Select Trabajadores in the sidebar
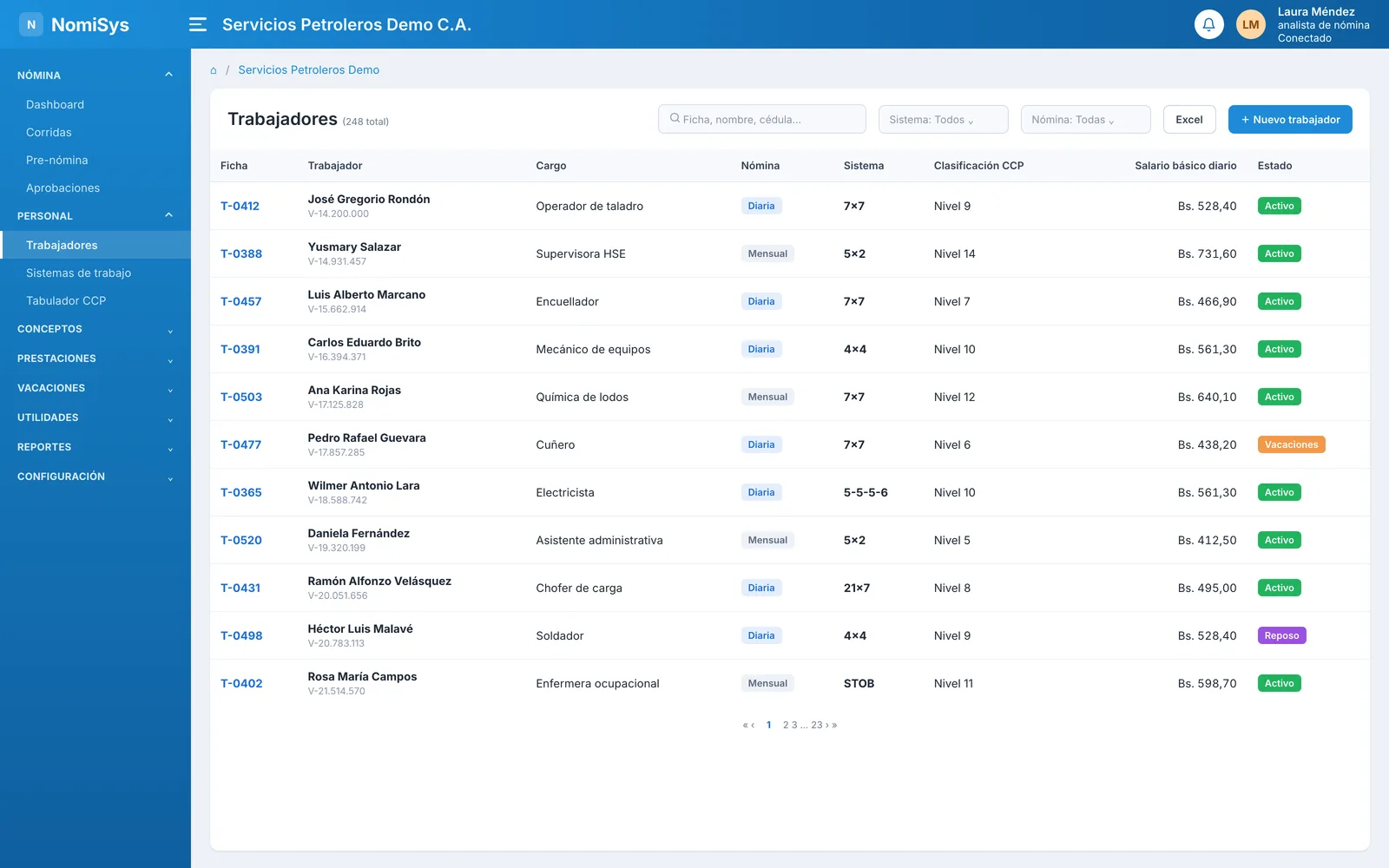The width and height of the screenshot is (1389, 868). (95, 245)
